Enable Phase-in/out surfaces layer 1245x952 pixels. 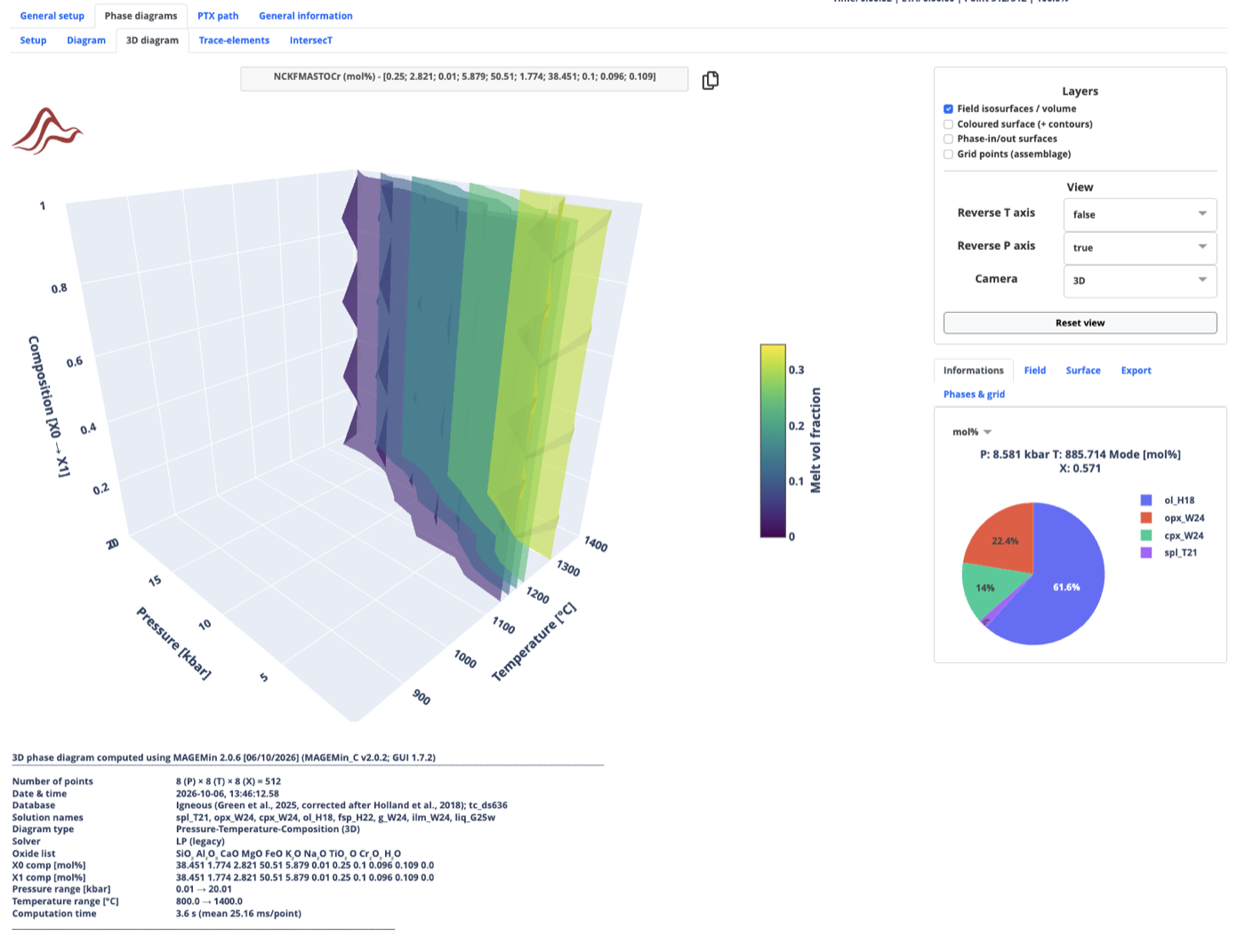(948, 139)
